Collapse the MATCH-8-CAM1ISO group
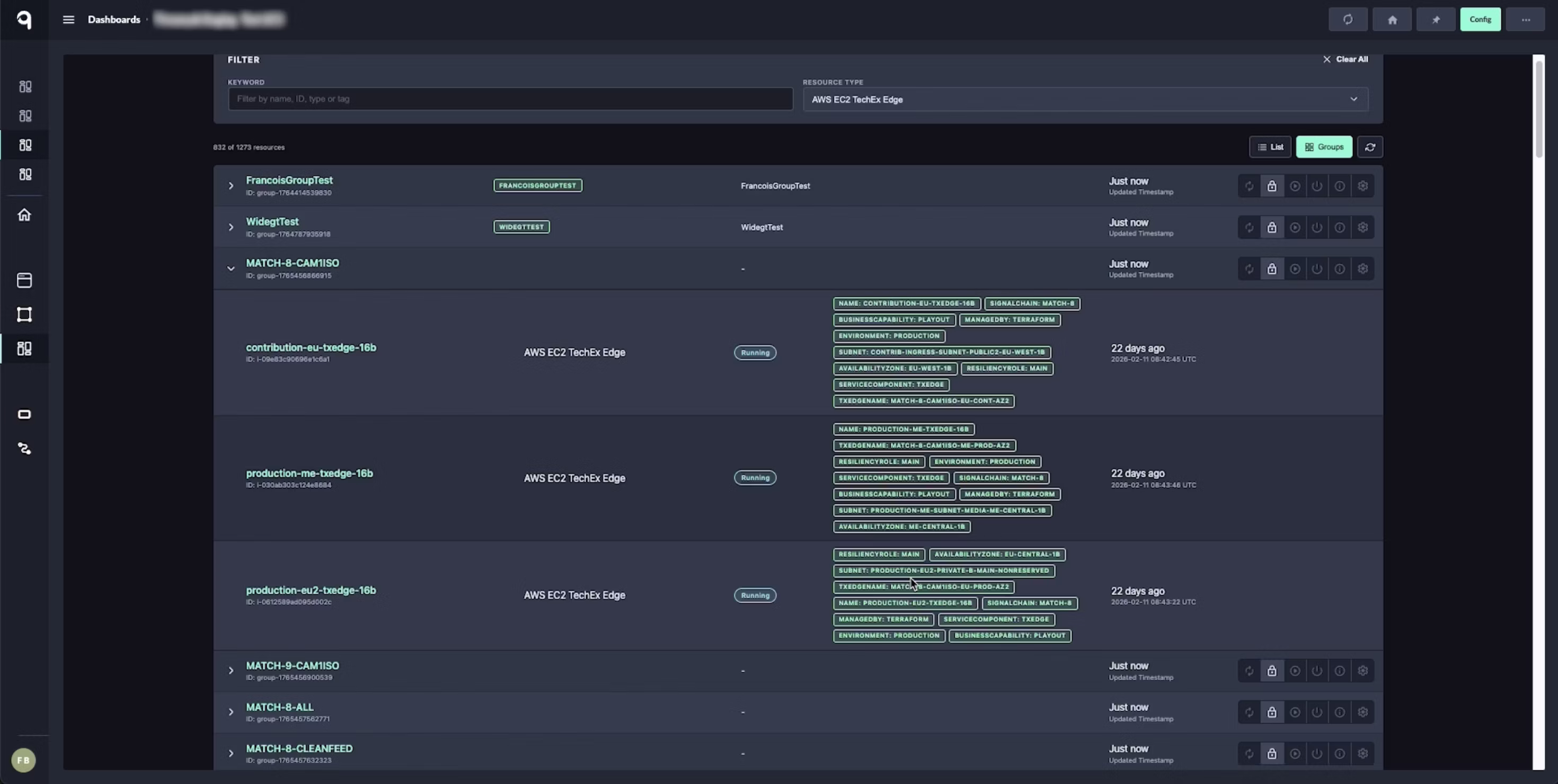This screenshot has height=784, width=1558. coord(231,269)
